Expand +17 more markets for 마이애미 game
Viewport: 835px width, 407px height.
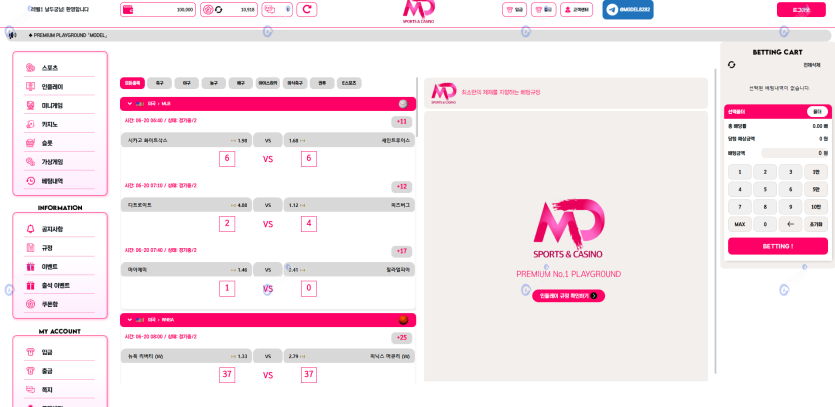coord(402,252)
